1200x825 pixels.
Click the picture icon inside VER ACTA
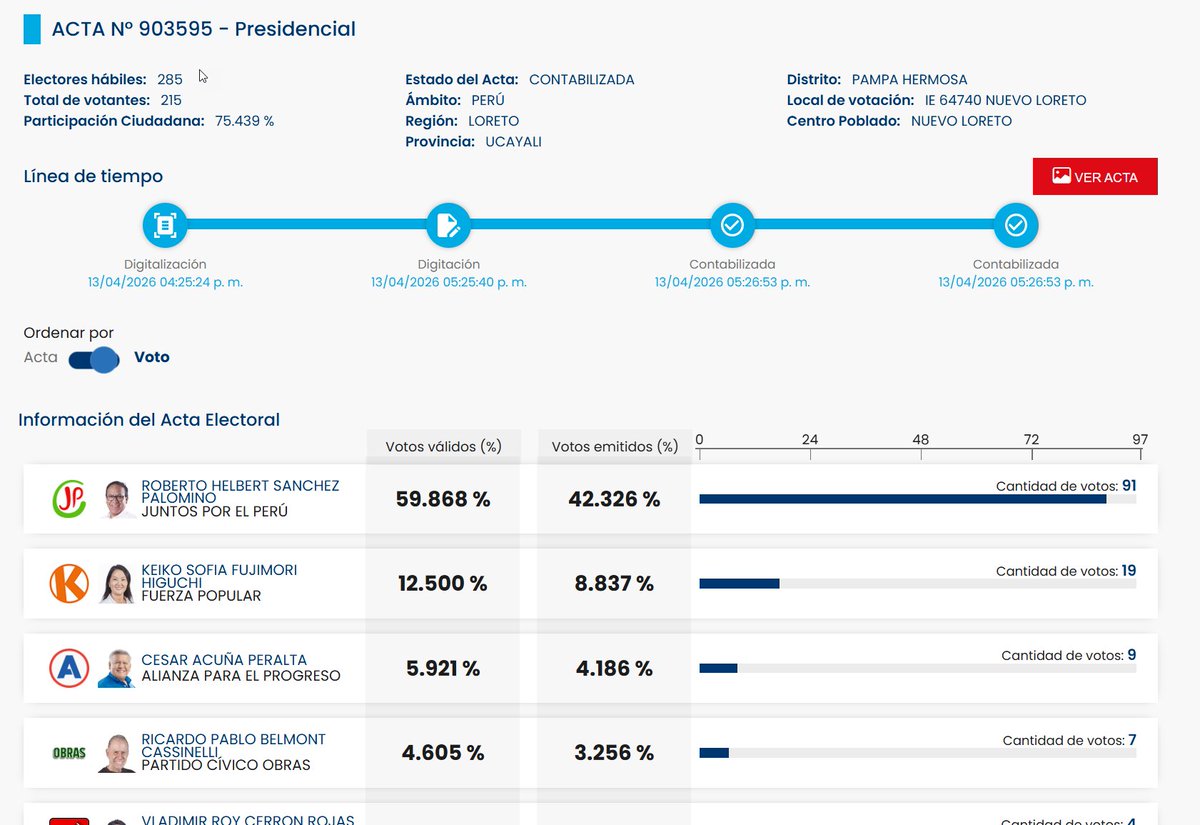click(x=1062, y=176)
